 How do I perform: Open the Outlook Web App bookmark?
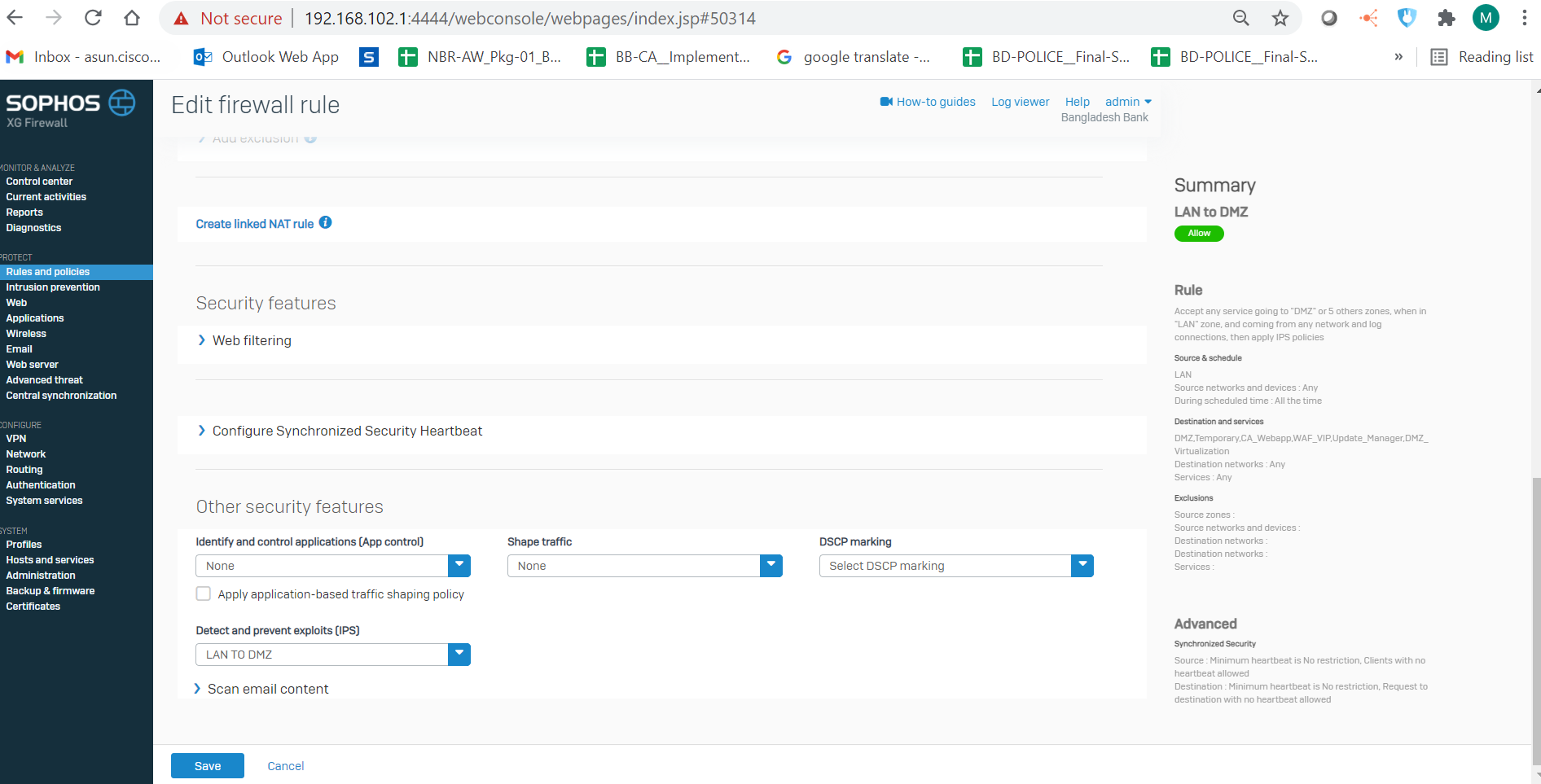point(266,57)
